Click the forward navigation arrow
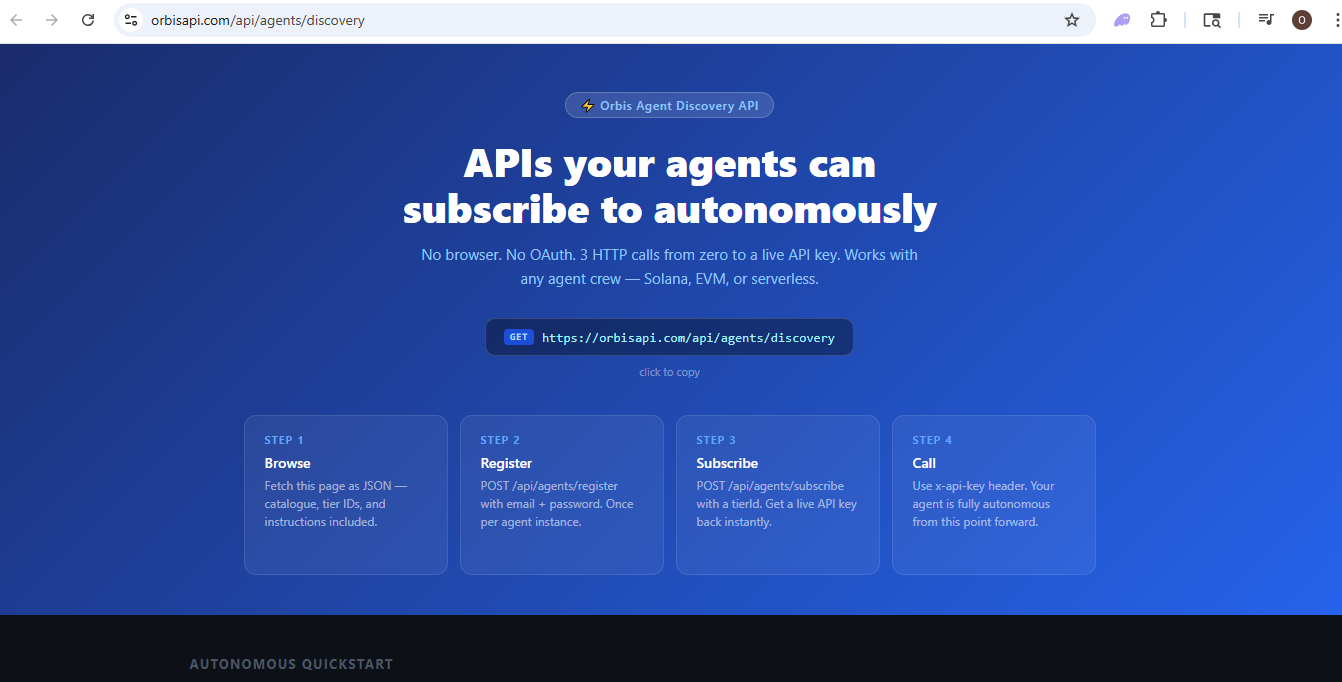Viewport: 1342px width, 682px height. pos(52,19)
